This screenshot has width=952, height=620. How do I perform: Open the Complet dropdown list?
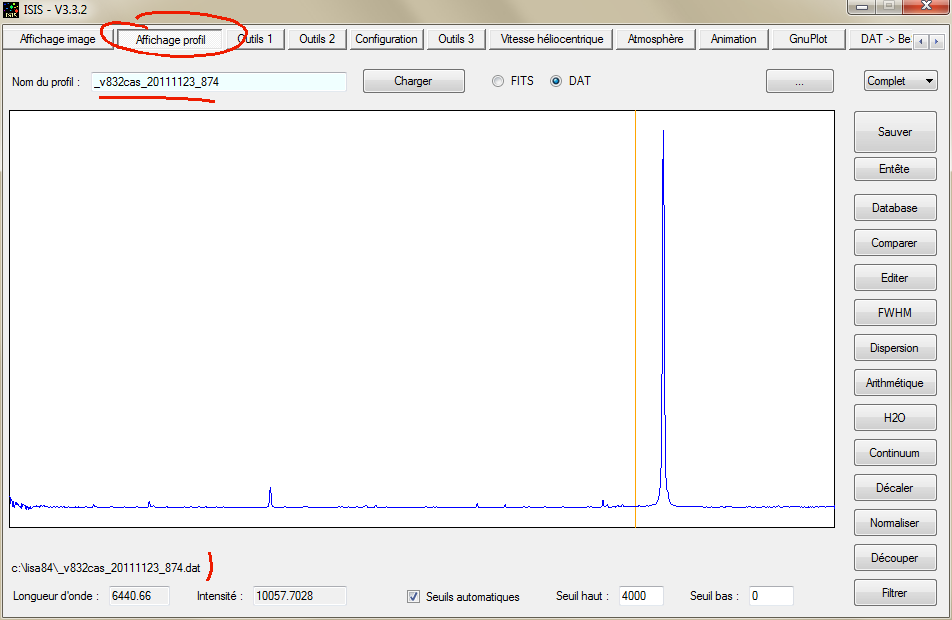click(900, 81)
